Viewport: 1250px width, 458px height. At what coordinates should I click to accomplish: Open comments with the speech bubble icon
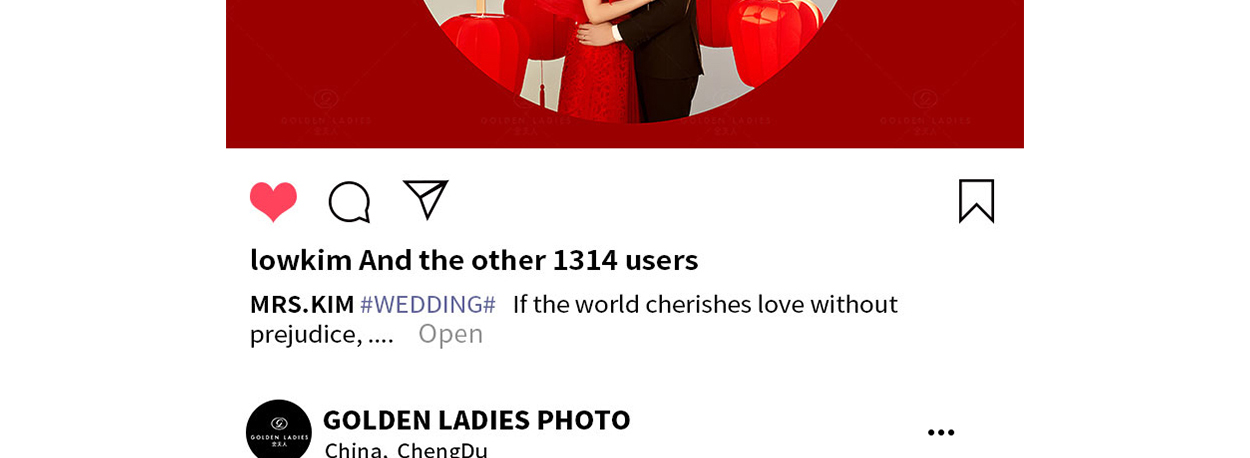pos(349,202)
